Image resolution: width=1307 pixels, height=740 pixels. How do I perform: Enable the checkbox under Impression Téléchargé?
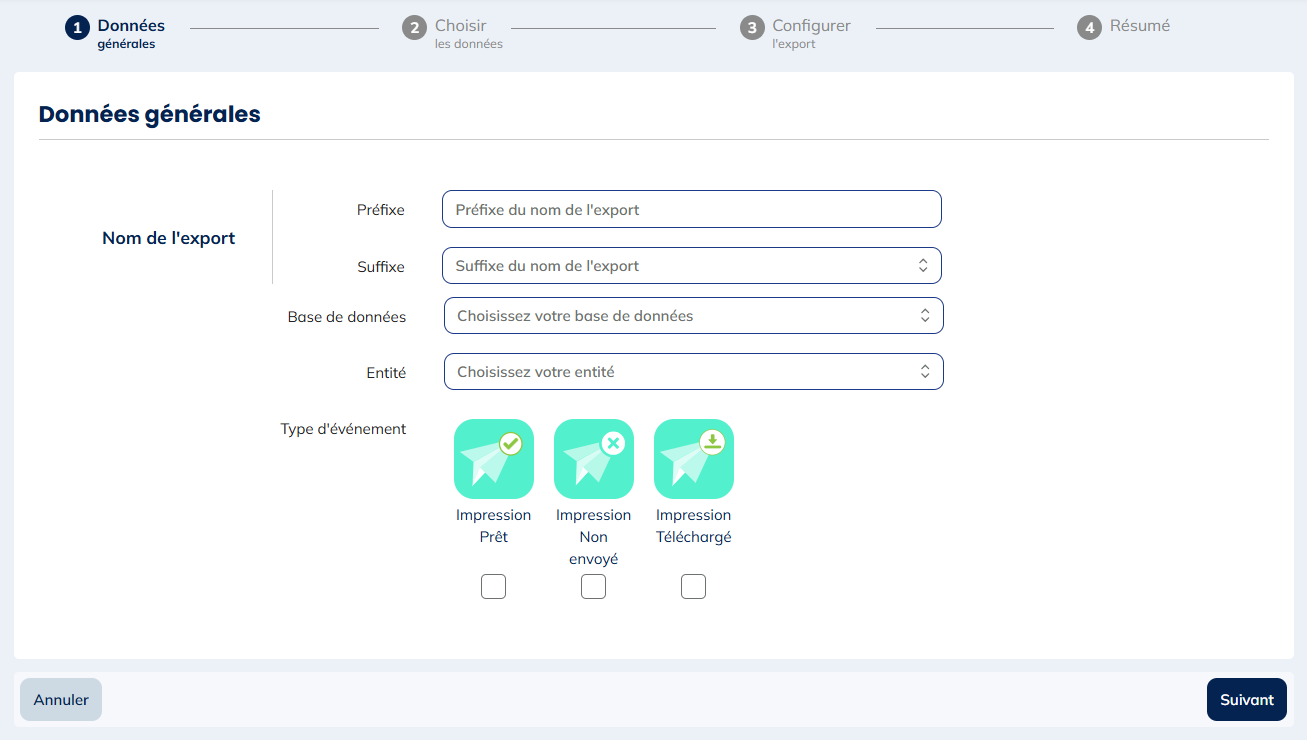click(x=694, y=587)
